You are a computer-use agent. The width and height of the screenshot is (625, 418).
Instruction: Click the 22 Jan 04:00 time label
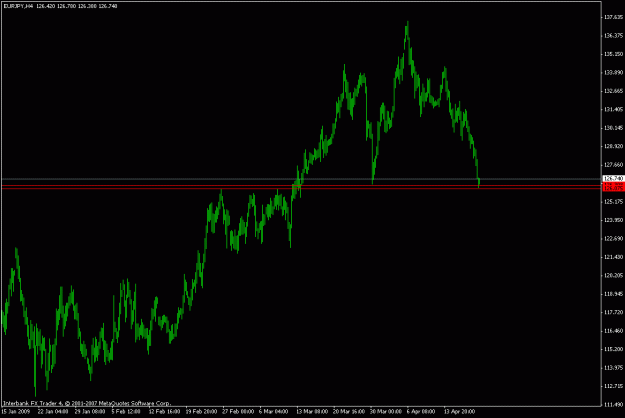tap(53, 412)
